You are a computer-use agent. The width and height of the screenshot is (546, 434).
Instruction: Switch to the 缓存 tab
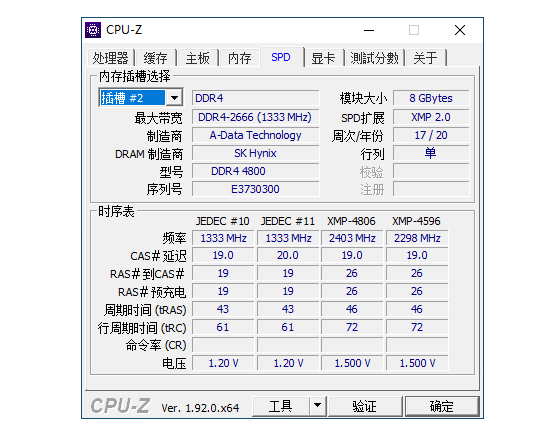pos(156,58)
